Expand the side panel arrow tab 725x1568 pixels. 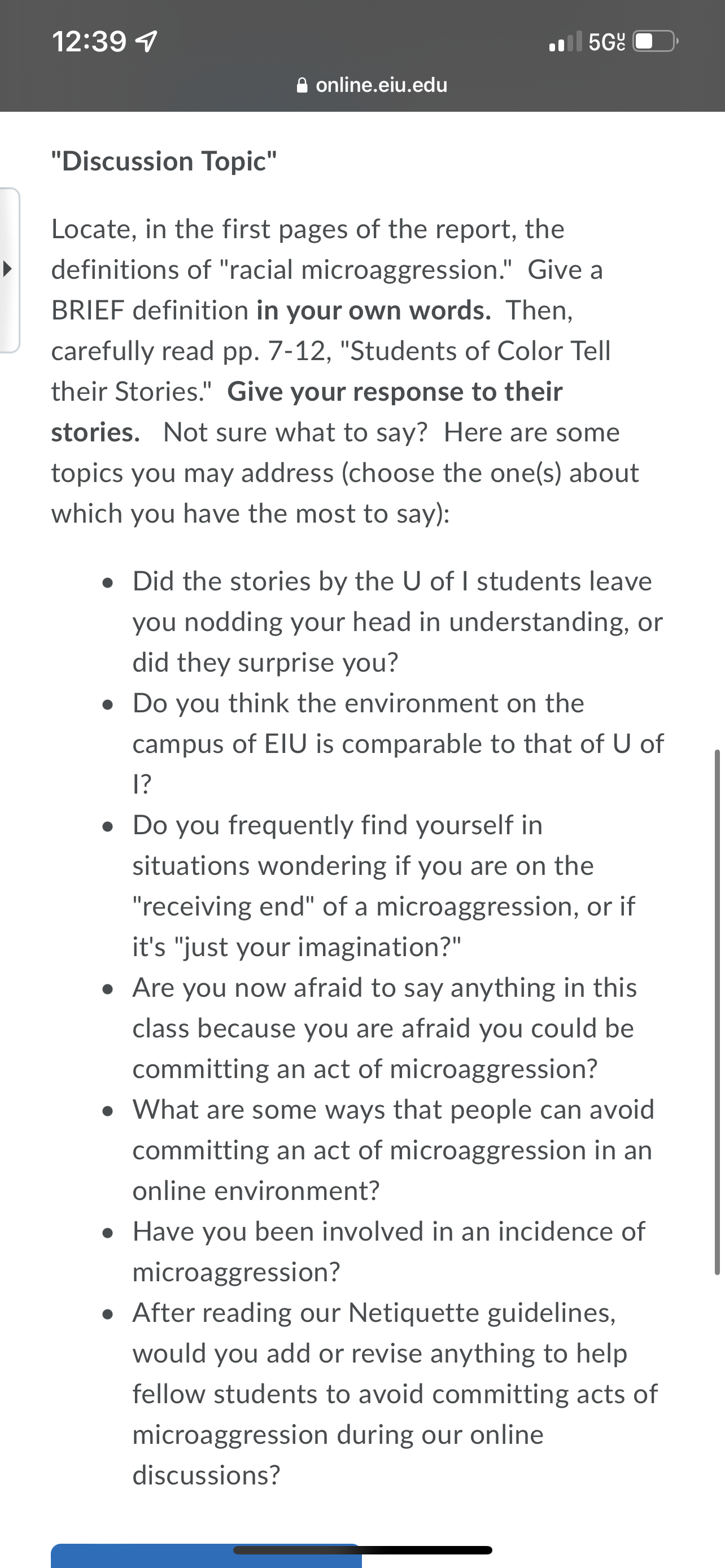point(9,270)
